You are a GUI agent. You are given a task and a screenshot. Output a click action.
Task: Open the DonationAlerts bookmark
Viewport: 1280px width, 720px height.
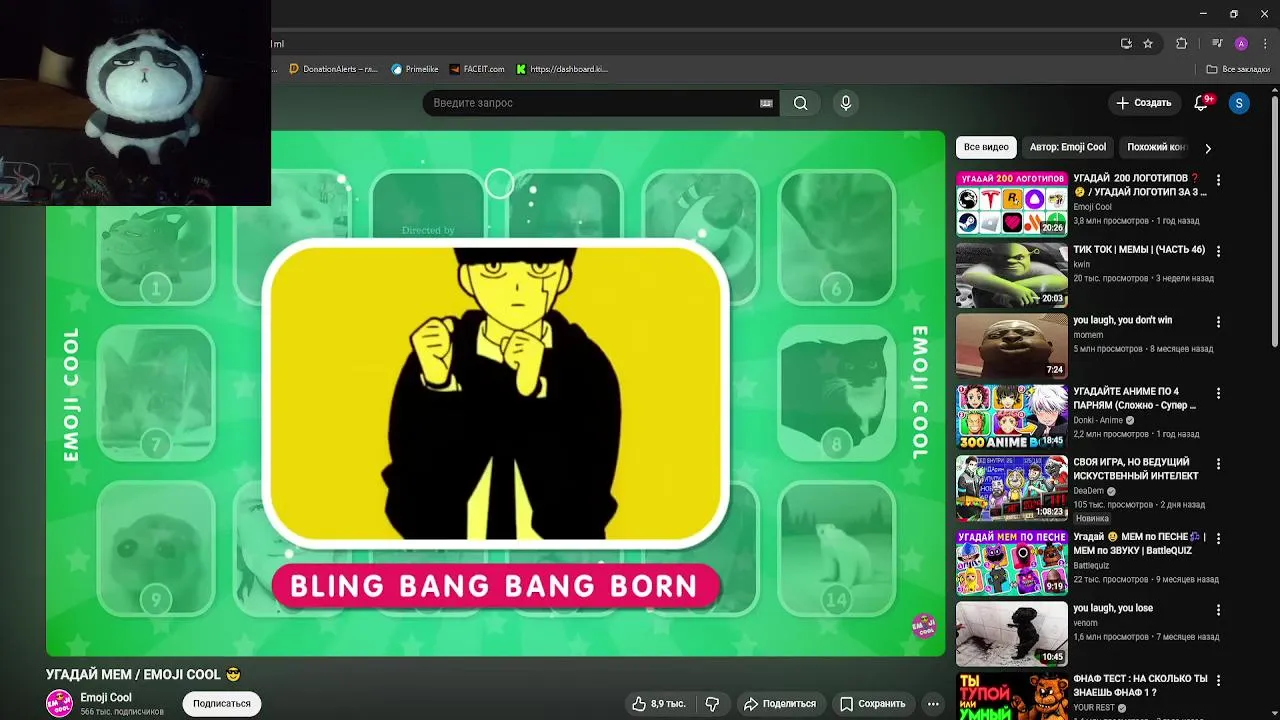point(332,69)
